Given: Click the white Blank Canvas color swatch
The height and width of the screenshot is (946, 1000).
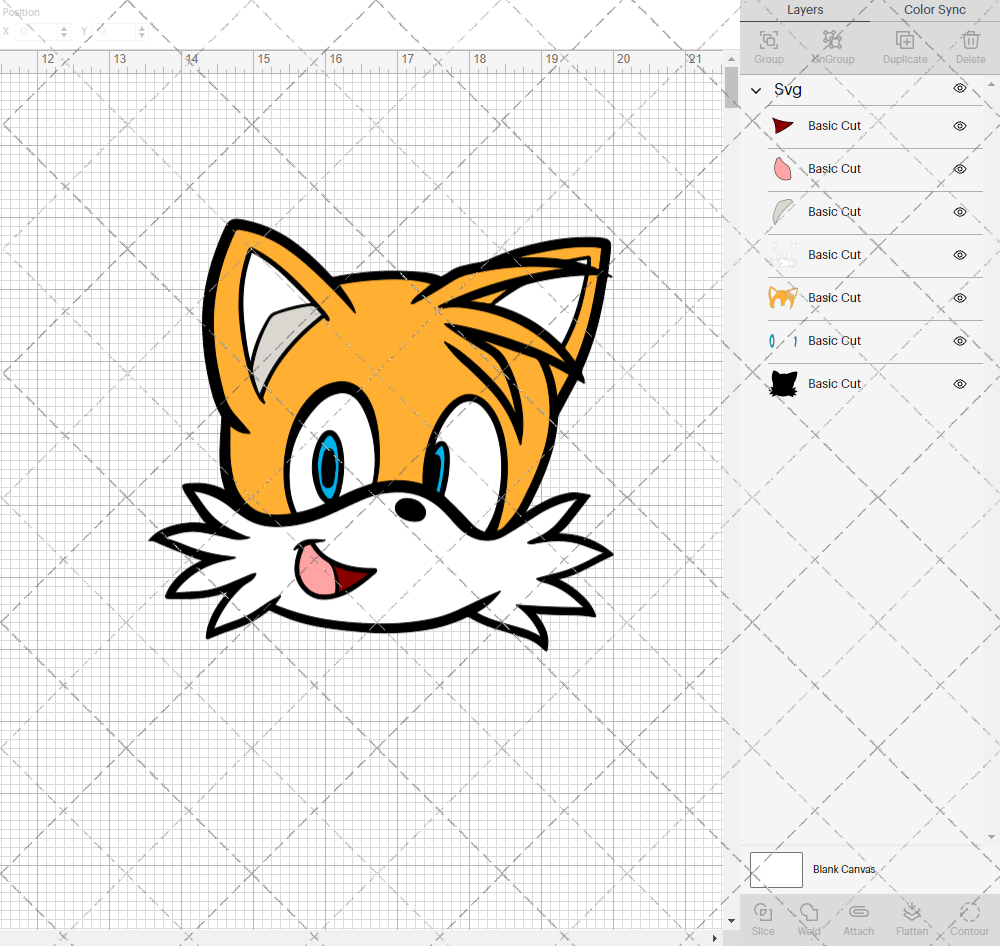Looking at the screenshot, I should 776,869.
